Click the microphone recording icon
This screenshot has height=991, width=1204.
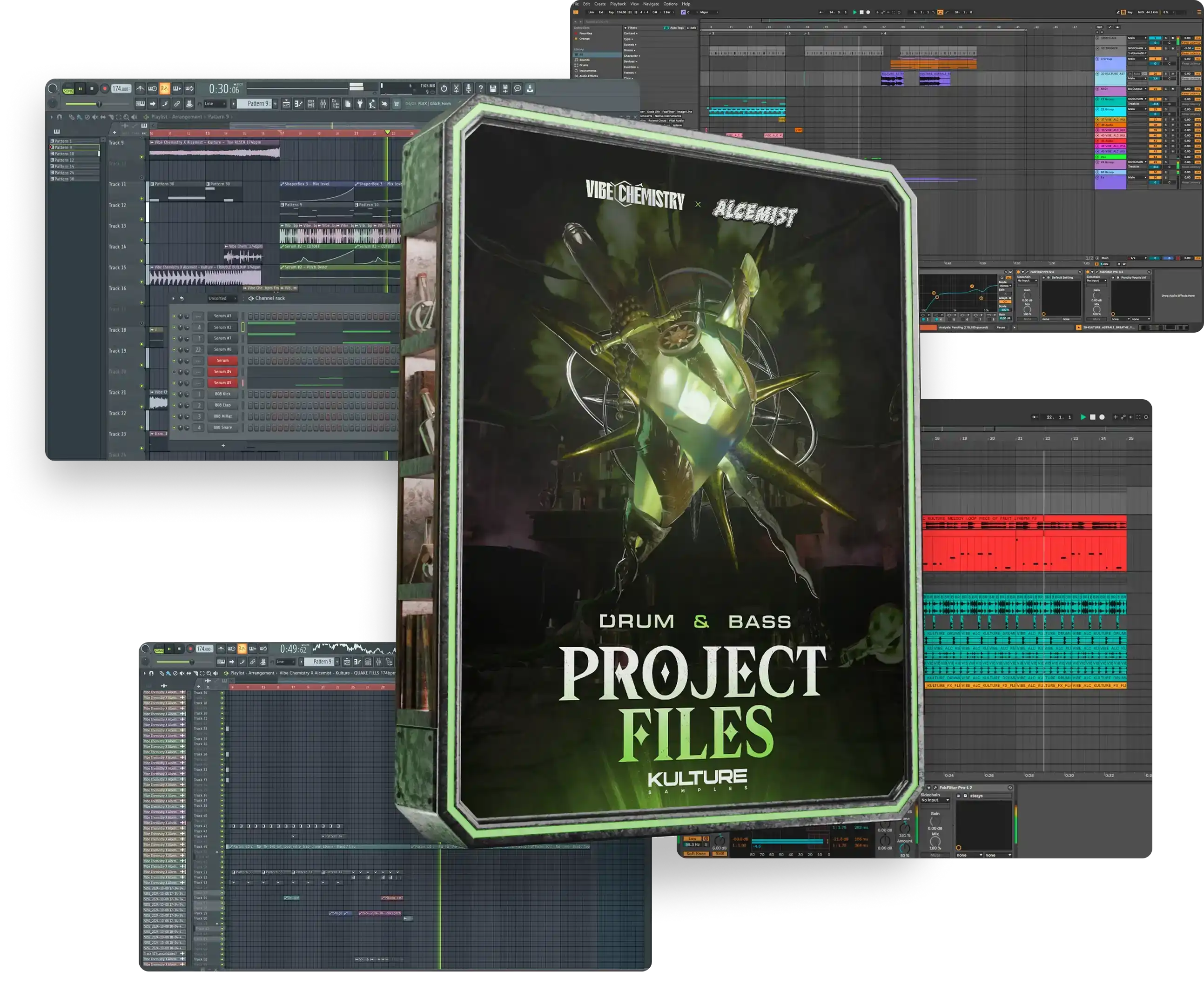469,88
